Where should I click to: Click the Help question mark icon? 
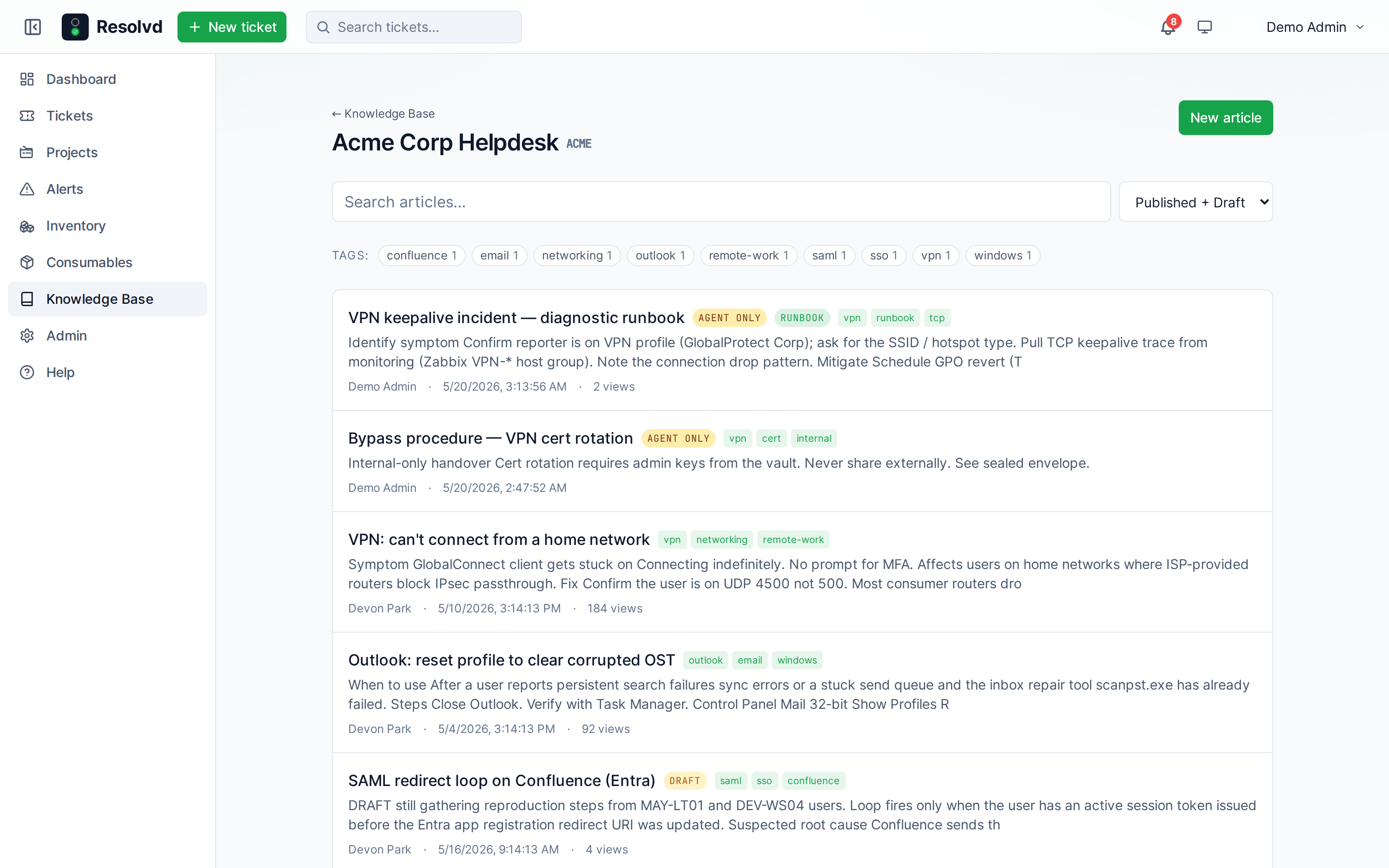pos(27,373)
